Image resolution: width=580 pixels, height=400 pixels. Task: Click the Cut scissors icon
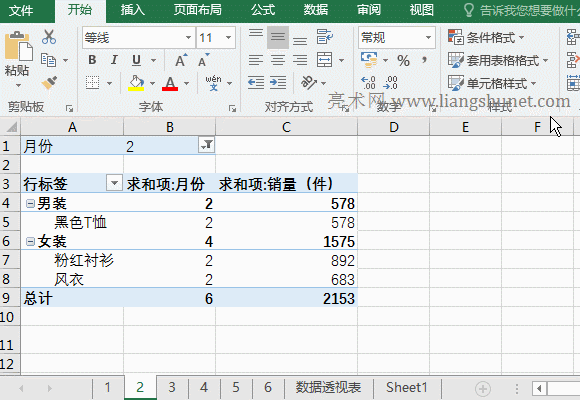(x=49, y=37)
